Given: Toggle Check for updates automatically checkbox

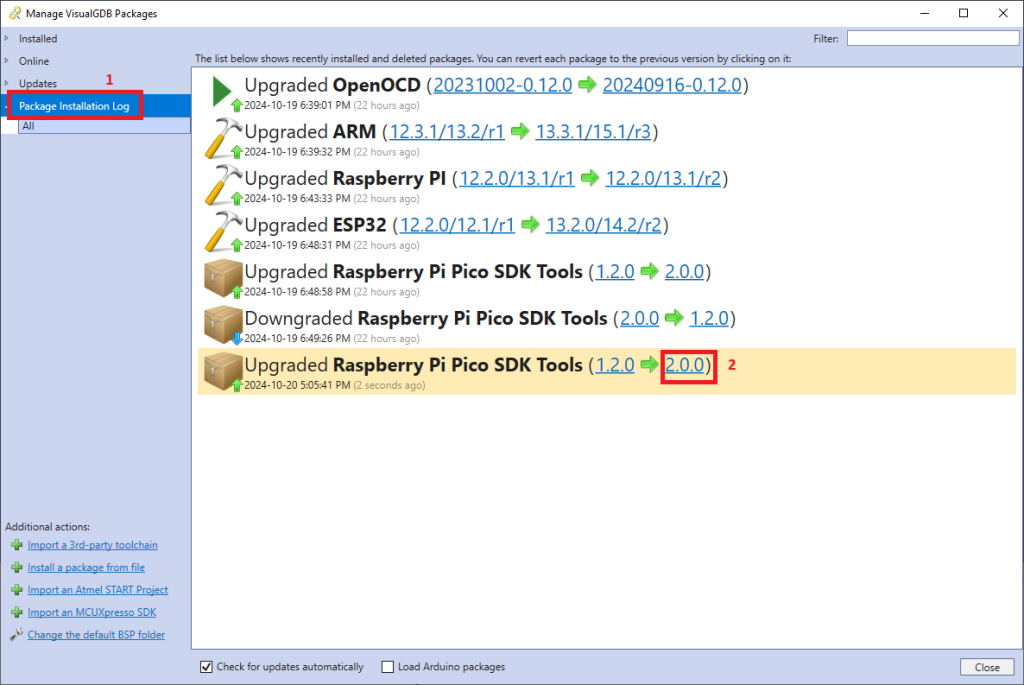Looking at the screenshot, I should [x=206, y=667].
